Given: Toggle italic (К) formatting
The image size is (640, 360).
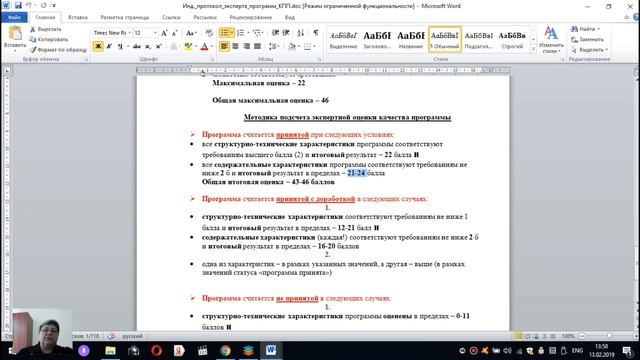Looking at the screenshot, I should click(109, 47).
